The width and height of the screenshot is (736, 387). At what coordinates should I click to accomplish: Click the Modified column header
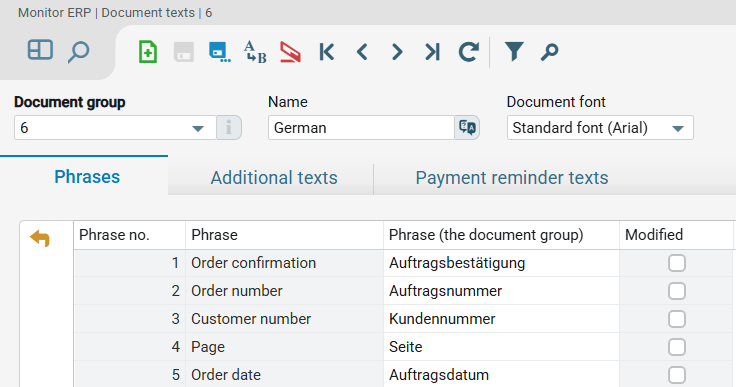(x=676, y=235)
